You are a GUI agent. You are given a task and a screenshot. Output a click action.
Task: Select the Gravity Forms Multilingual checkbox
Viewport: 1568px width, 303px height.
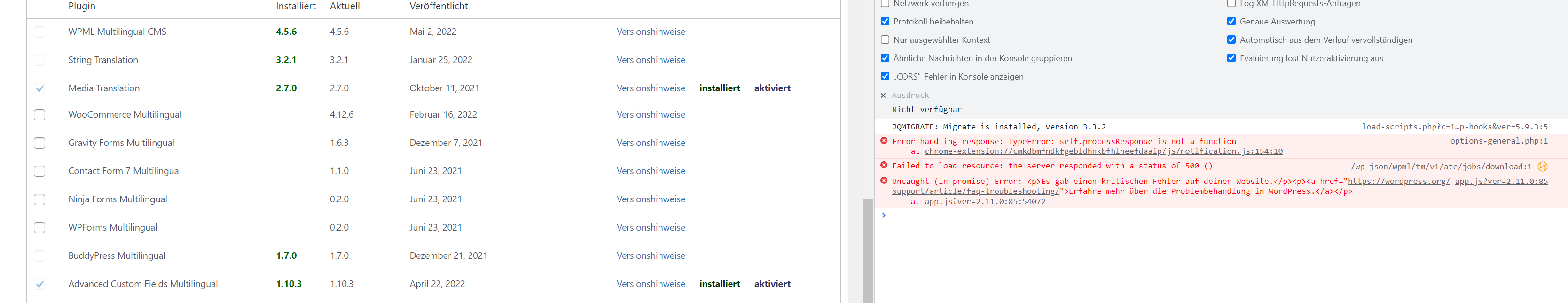pos(39,143)
